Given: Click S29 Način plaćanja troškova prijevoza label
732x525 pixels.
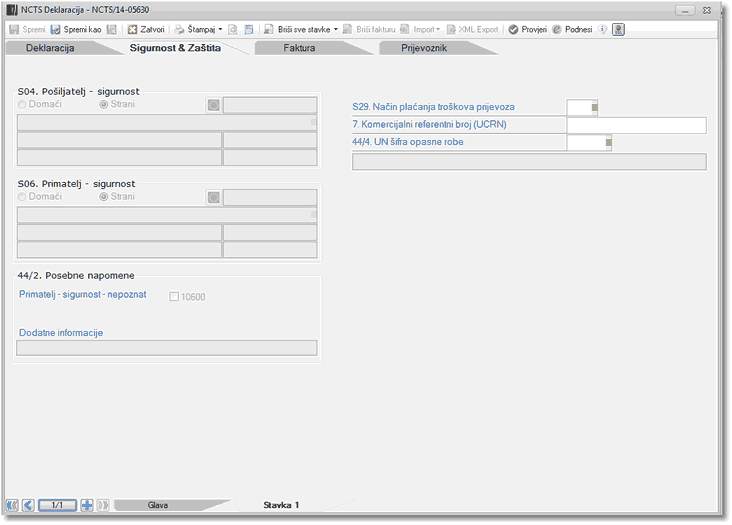Looking at the screenshot, I should pyautogui.click(x=433, y=107).
